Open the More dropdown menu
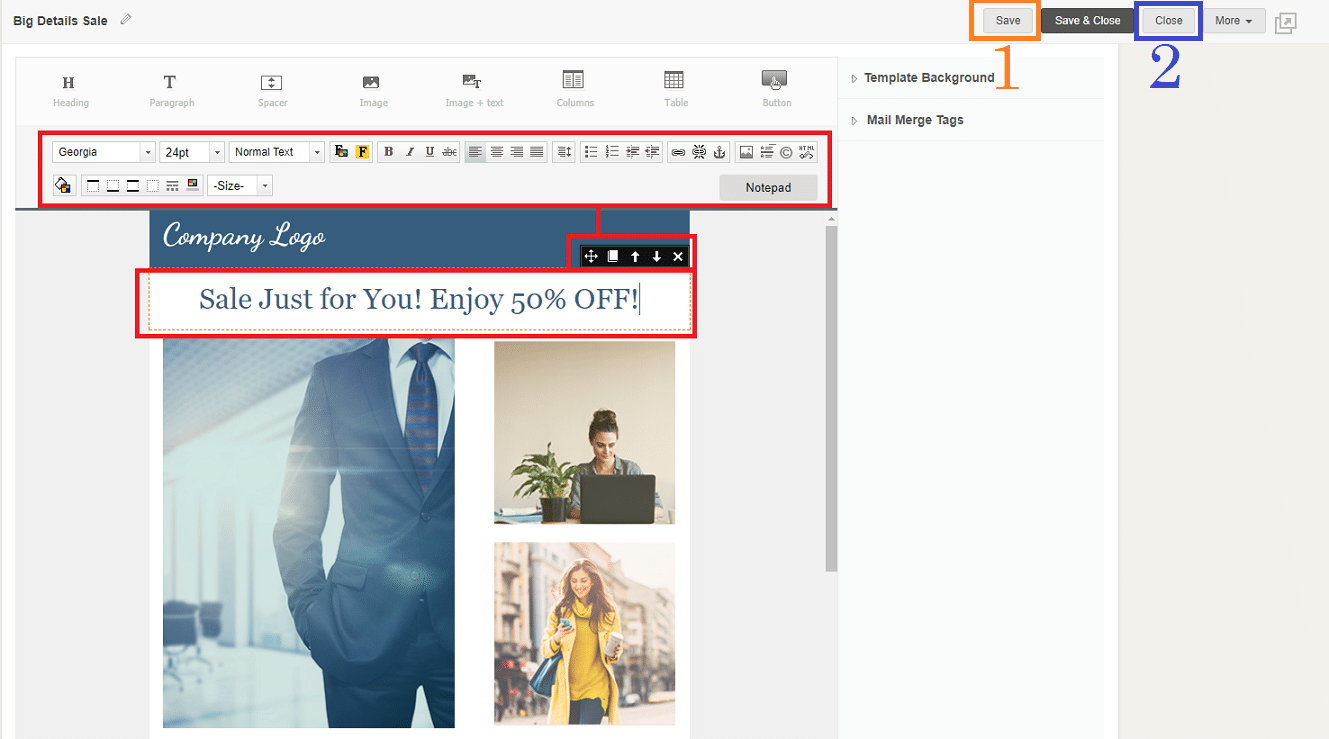 pyautogui.click(x=1233, y=20)
